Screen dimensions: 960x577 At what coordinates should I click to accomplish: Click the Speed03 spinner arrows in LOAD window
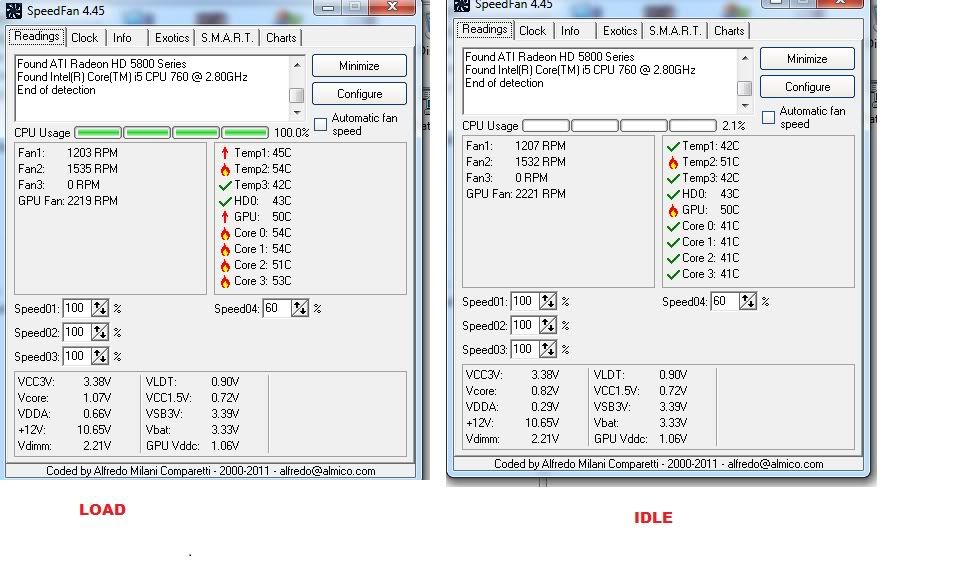pyautogui.click(x=100, y=356)
